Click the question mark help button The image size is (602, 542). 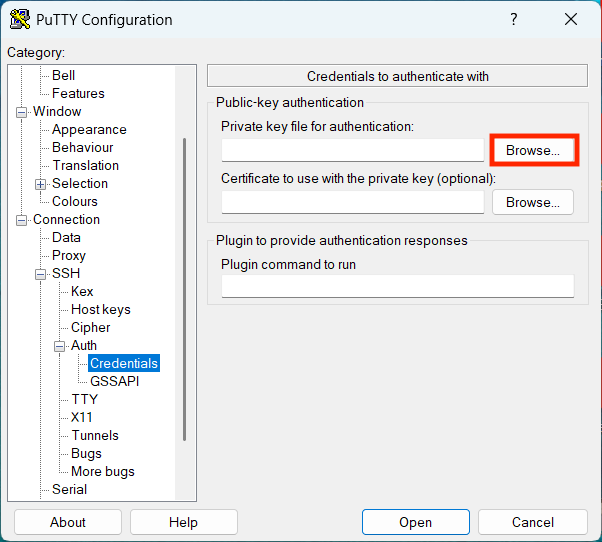point(514,19)
